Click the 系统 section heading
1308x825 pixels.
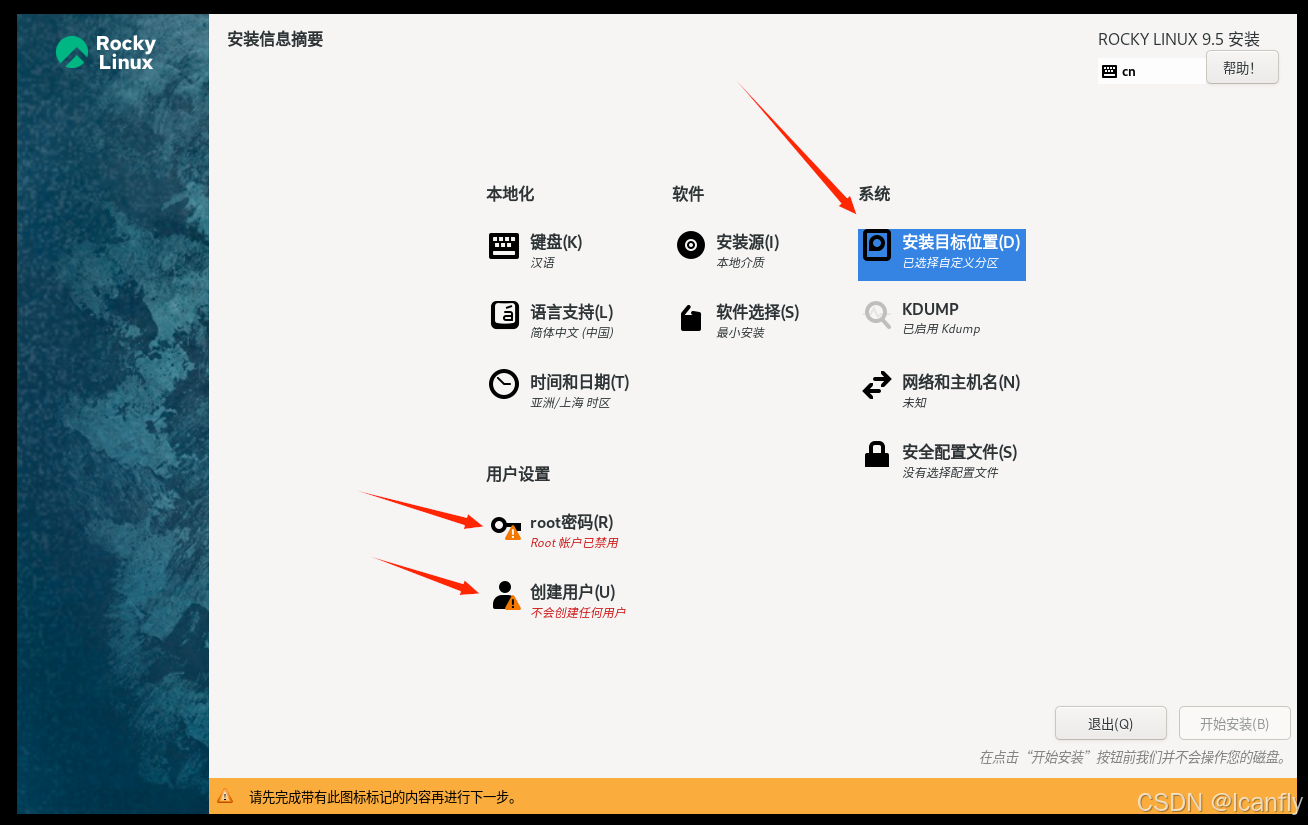[874, 194]
